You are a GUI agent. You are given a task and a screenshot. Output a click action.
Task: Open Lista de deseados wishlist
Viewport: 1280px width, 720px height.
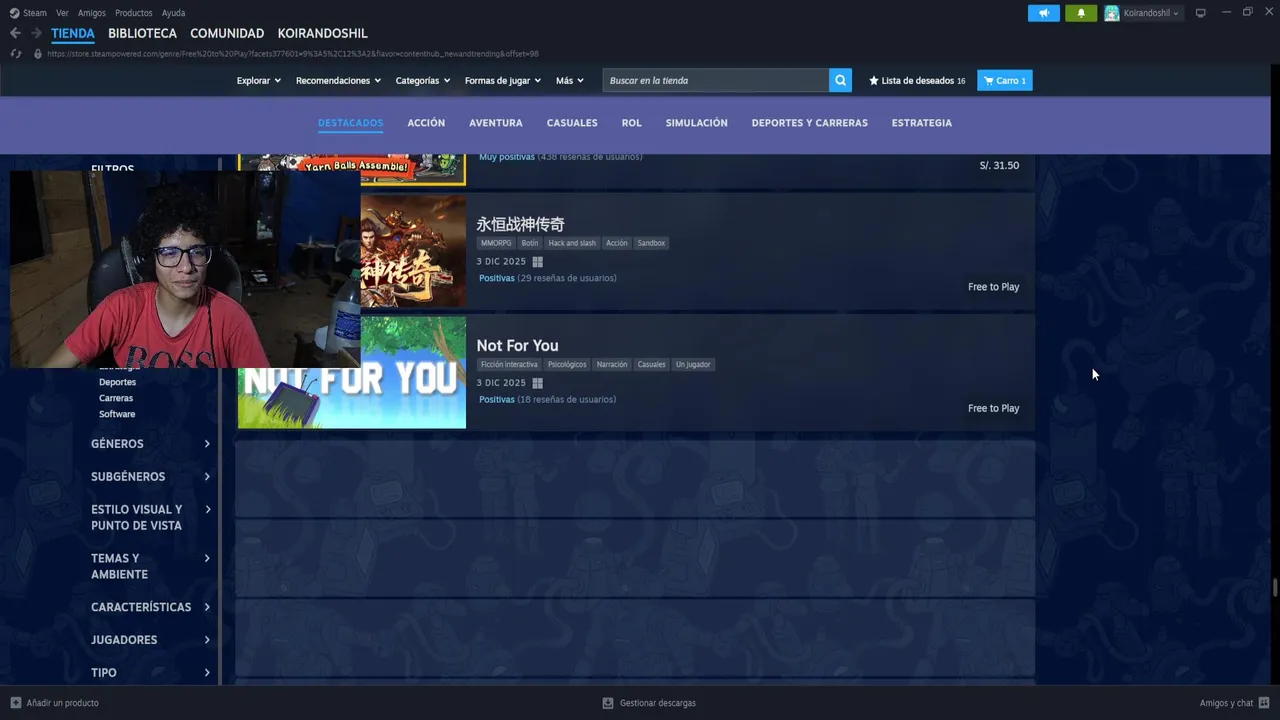point(917,80)
